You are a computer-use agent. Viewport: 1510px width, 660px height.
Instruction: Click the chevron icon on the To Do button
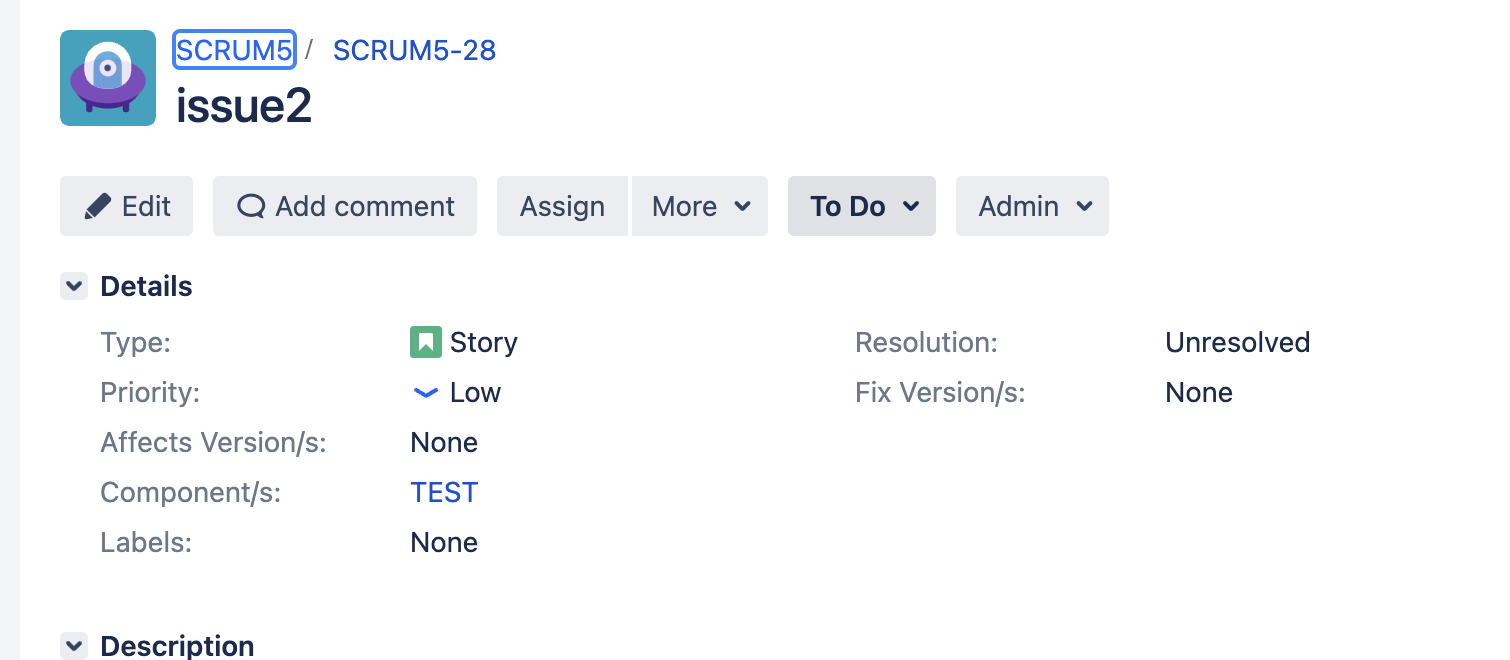910,206
